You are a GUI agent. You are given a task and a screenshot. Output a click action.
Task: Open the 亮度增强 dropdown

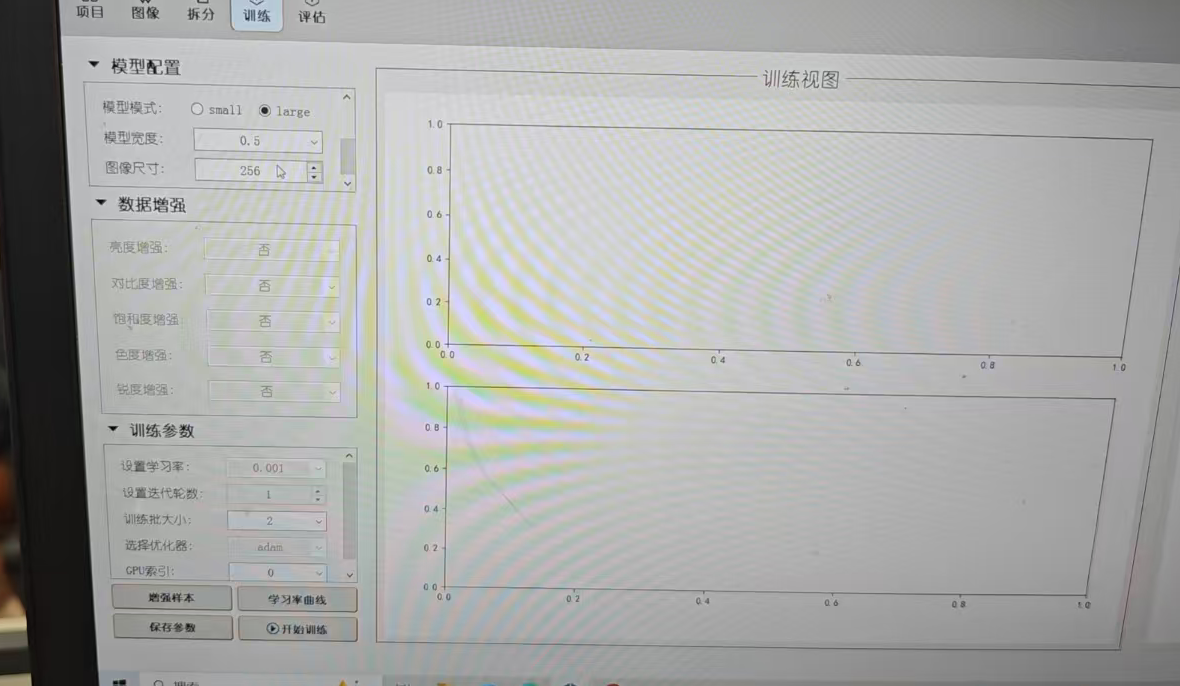271,250
